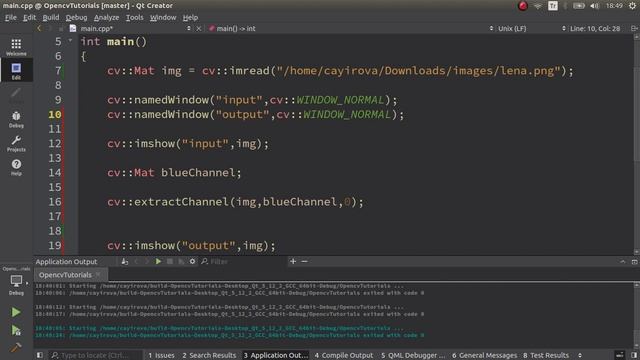Zoom out Application Output text
The height and width of the screenshot is (360, 640).
[x=304, y=261]
